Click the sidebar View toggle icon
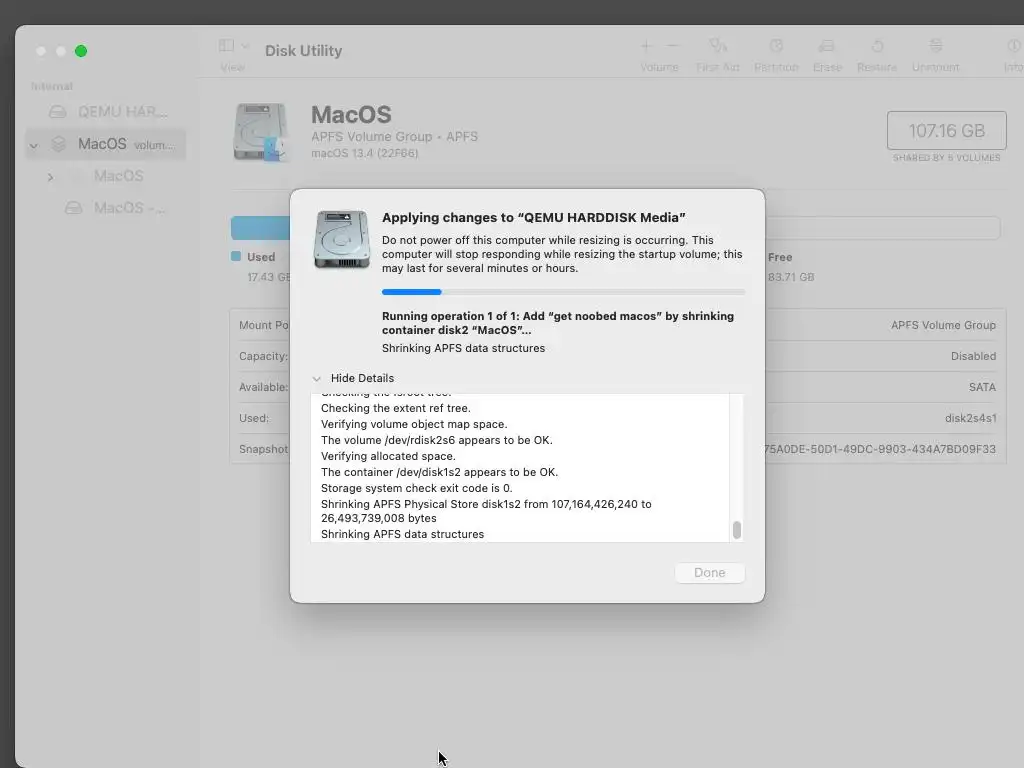The image size is (1024, 768). point(227,45)
